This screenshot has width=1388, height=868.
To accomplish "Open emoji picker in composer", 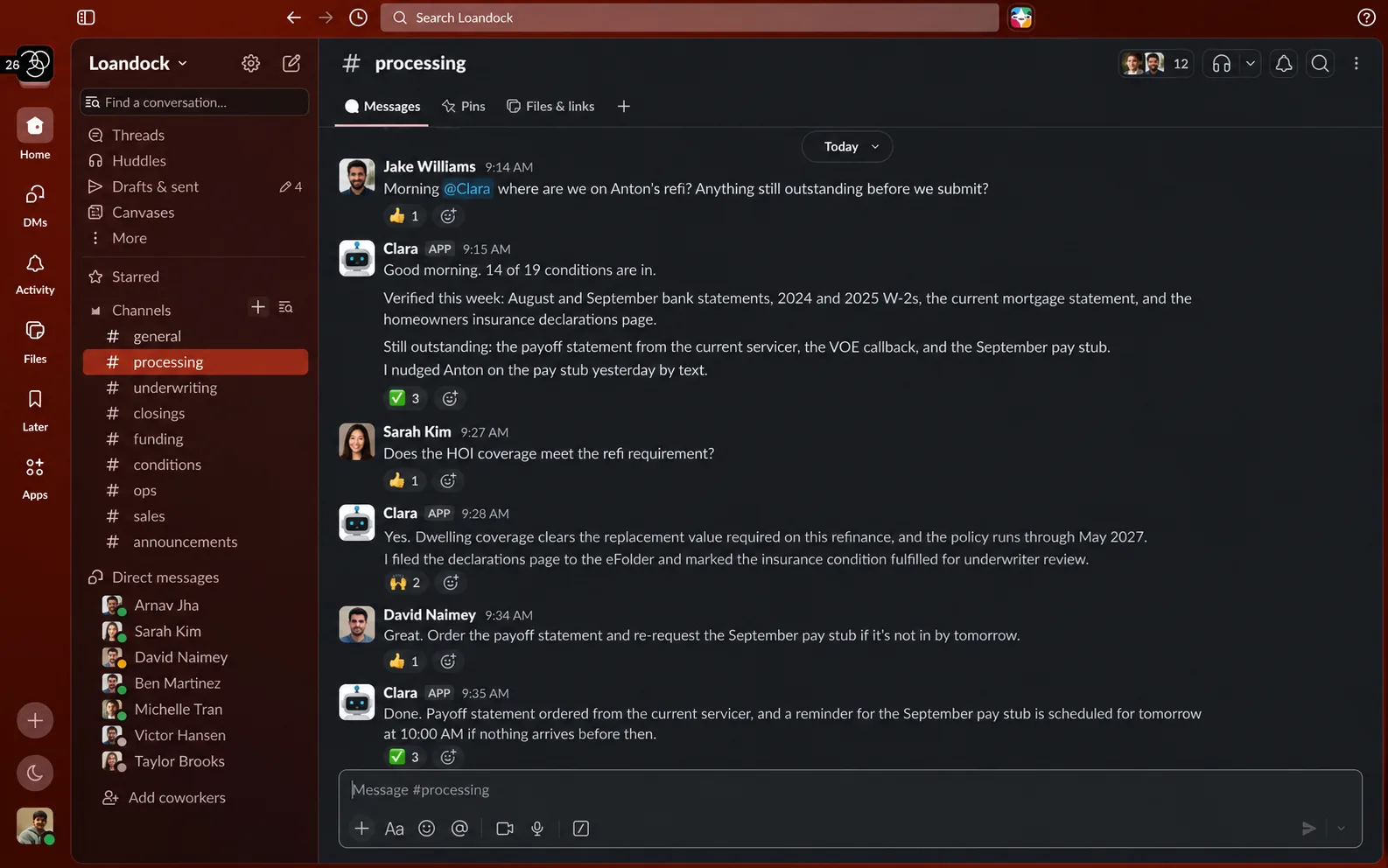I will click(427, 829).
